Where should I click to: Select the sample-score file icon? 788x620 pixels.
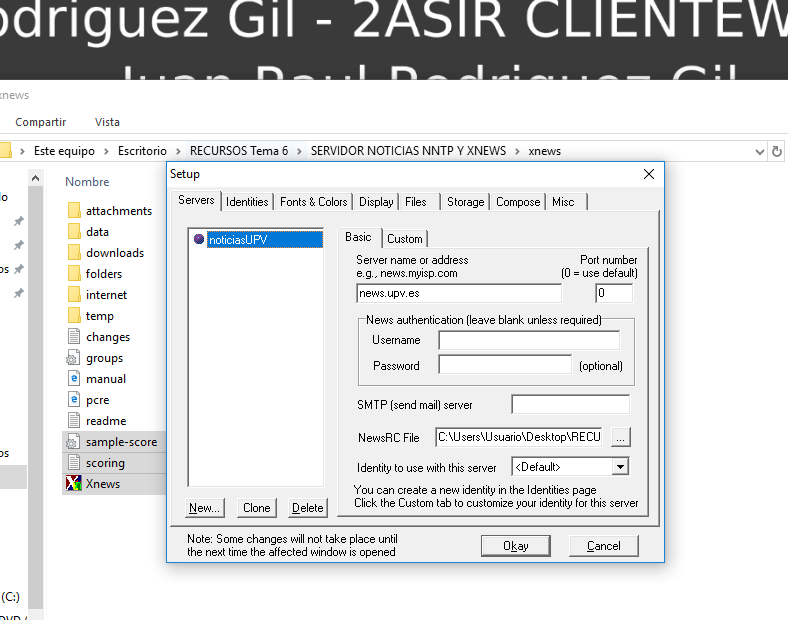pyautogui.click(x=73, y=441)
